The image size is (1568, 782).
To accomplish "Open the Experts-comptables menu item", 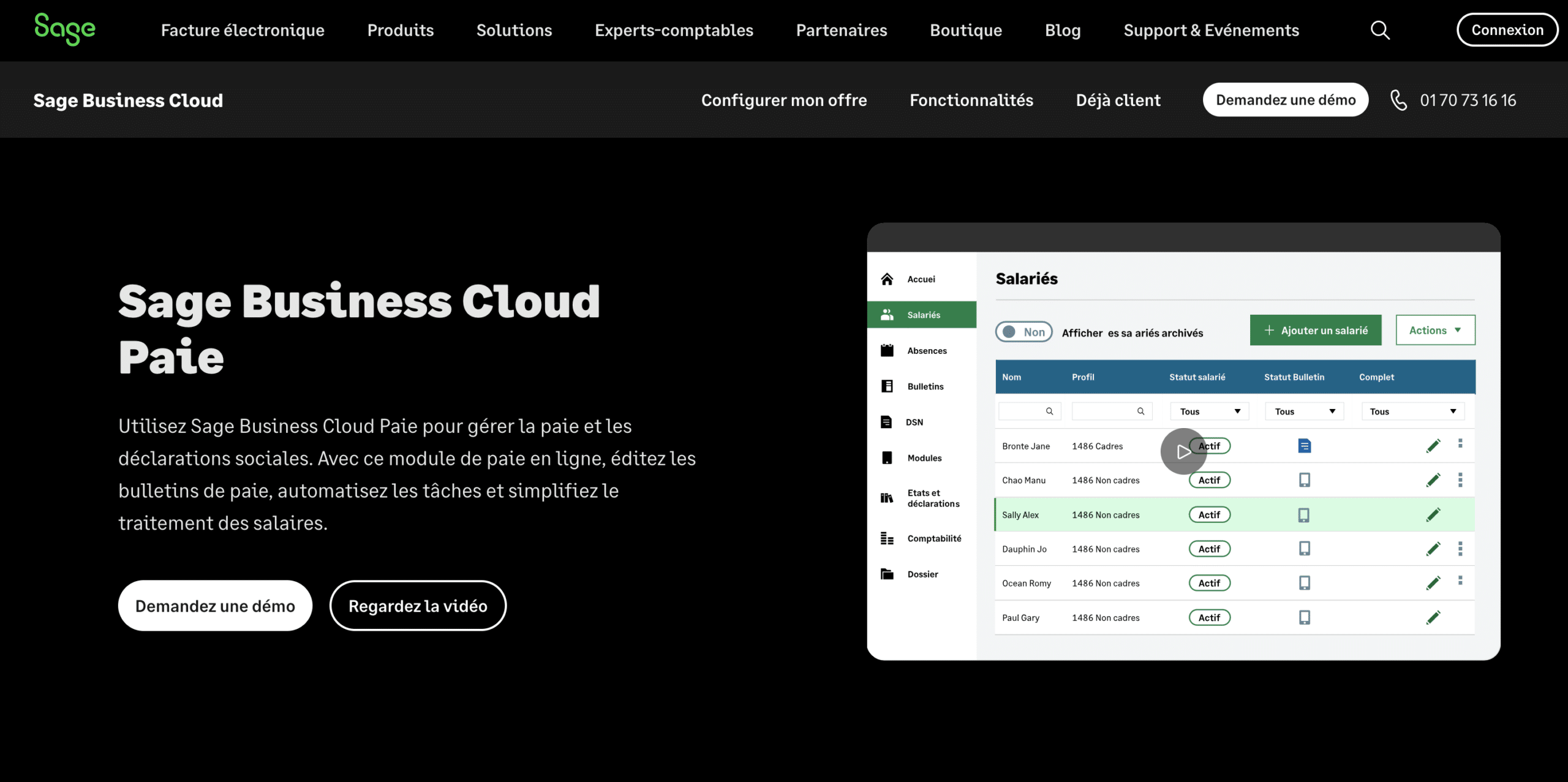I will point(674,30).
